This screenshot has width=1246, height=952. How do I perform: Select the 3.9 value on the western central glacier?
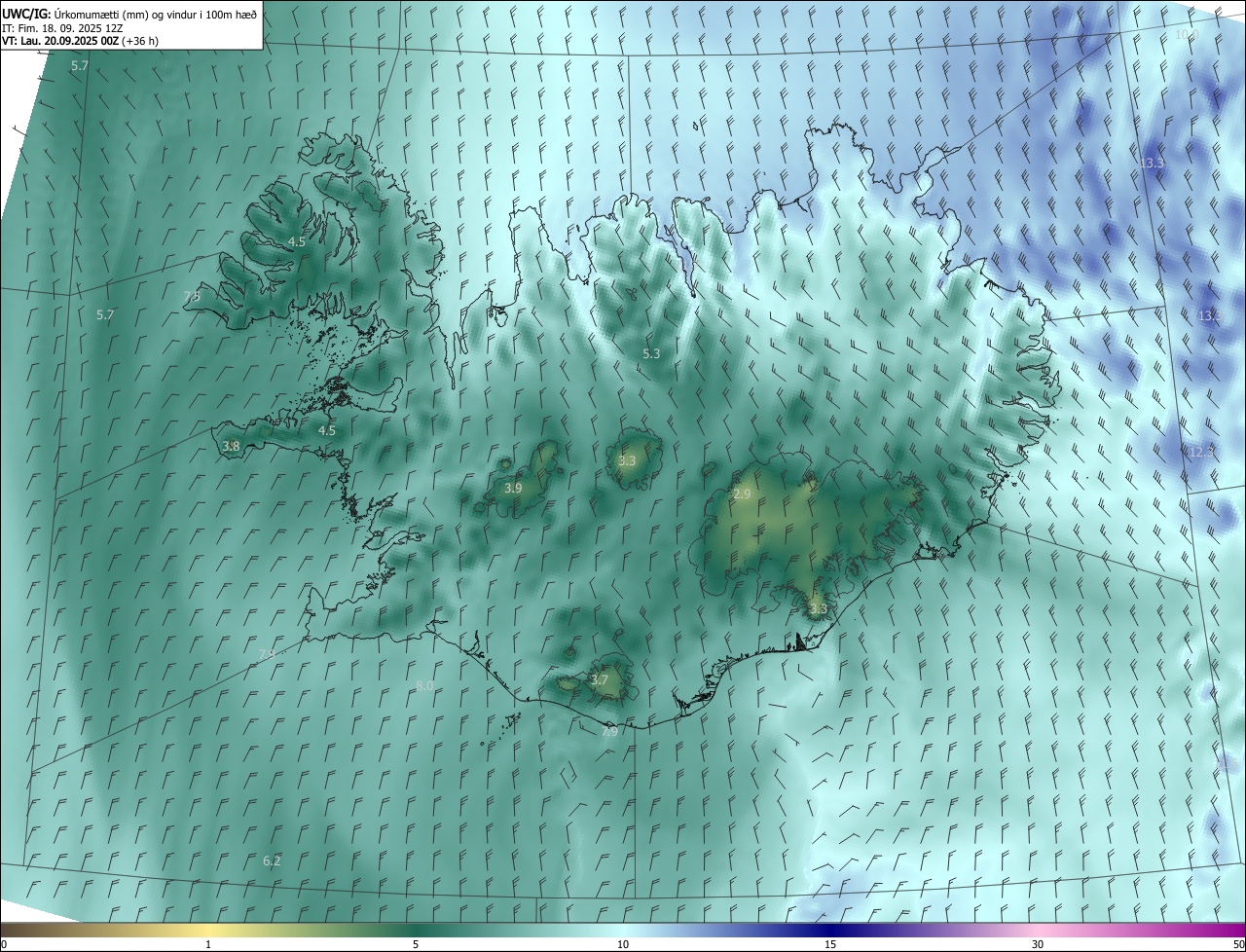coord(513,488)
